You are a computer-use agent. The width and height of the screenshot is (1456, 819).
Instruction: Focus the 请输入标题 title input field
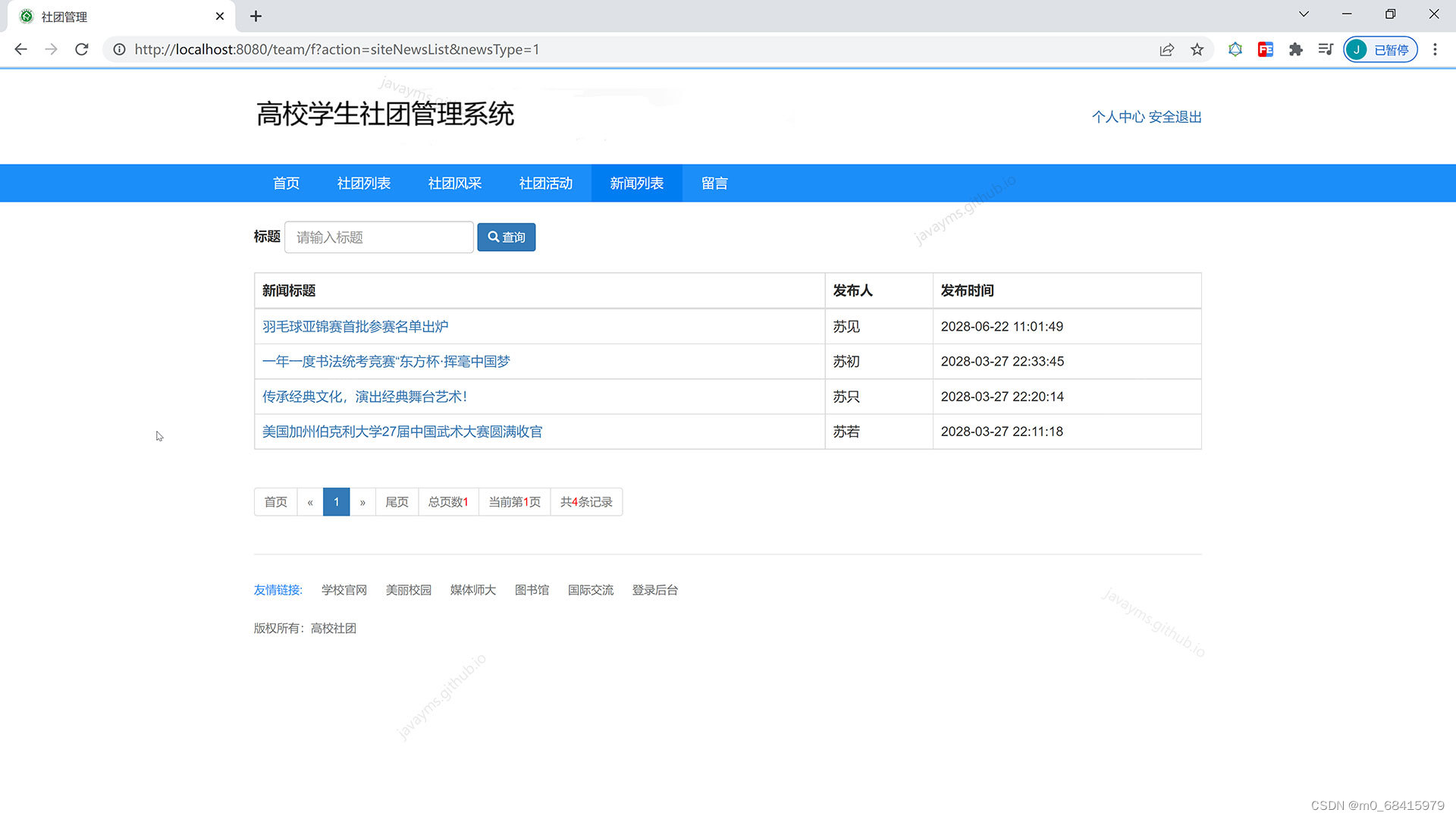click(378, 237)
